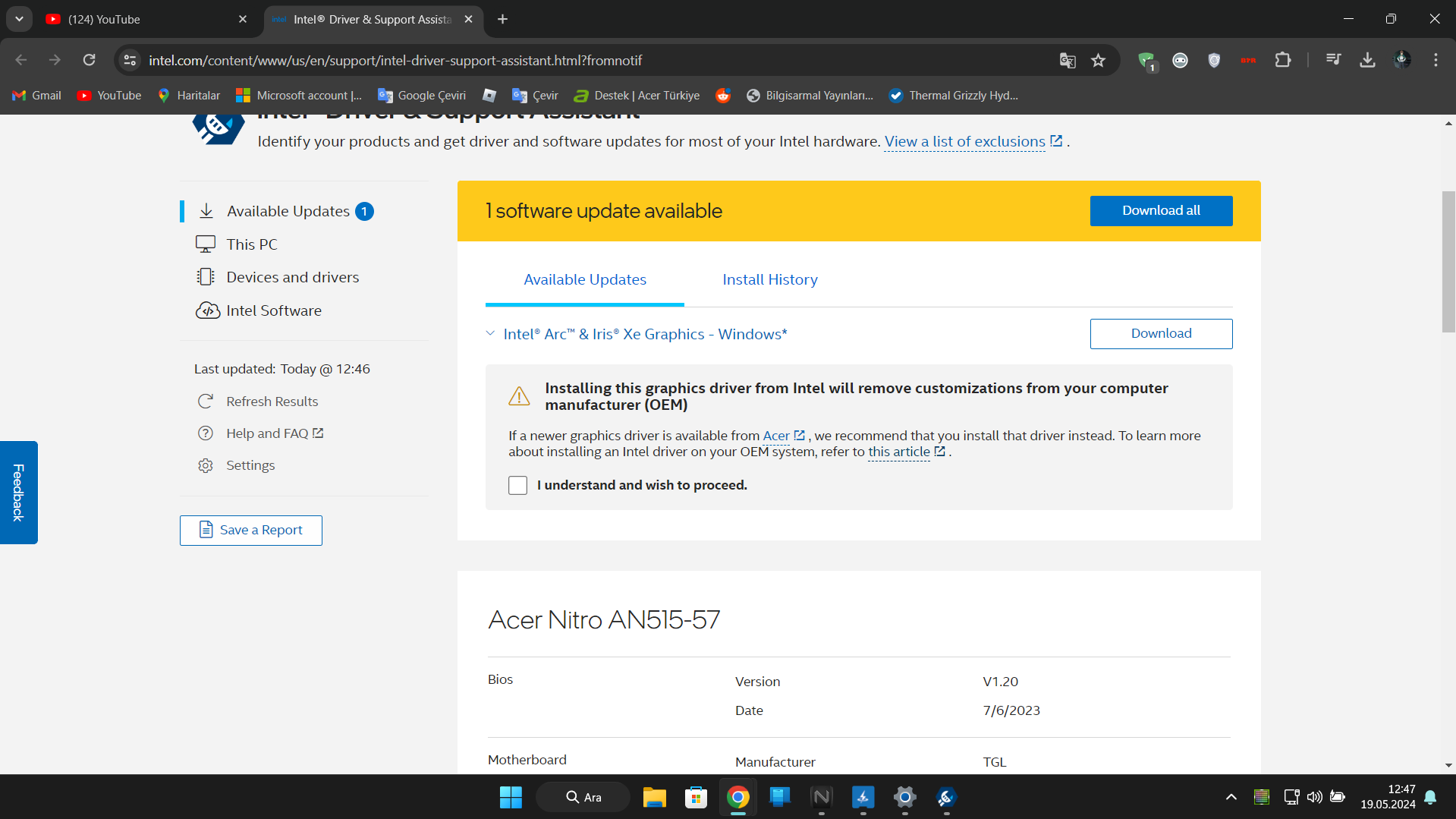Click the Settings gear icon in sidebar
Image resolution: width=1456 pixels, height=819 pixels.
[x=206, y=465]
